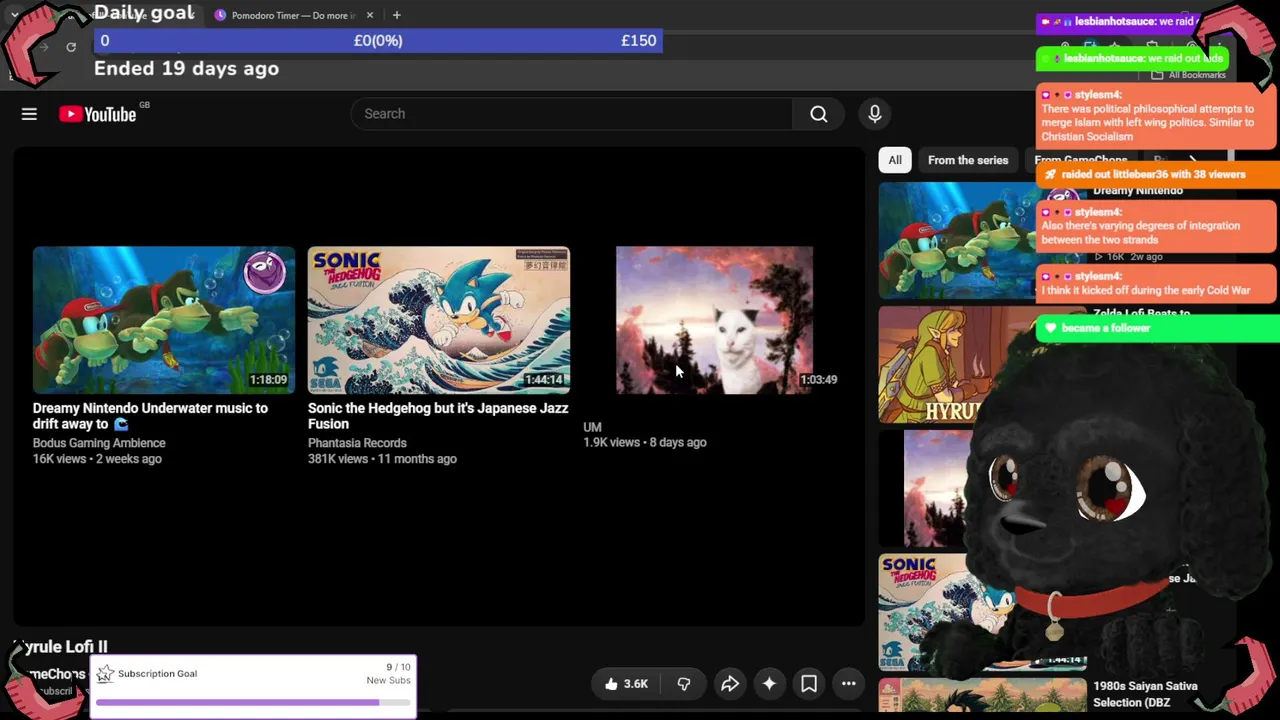Screen dimensions: 1280x720
Task: Close the Pomodoro Timer browser tab
Action: click(370, 15)
